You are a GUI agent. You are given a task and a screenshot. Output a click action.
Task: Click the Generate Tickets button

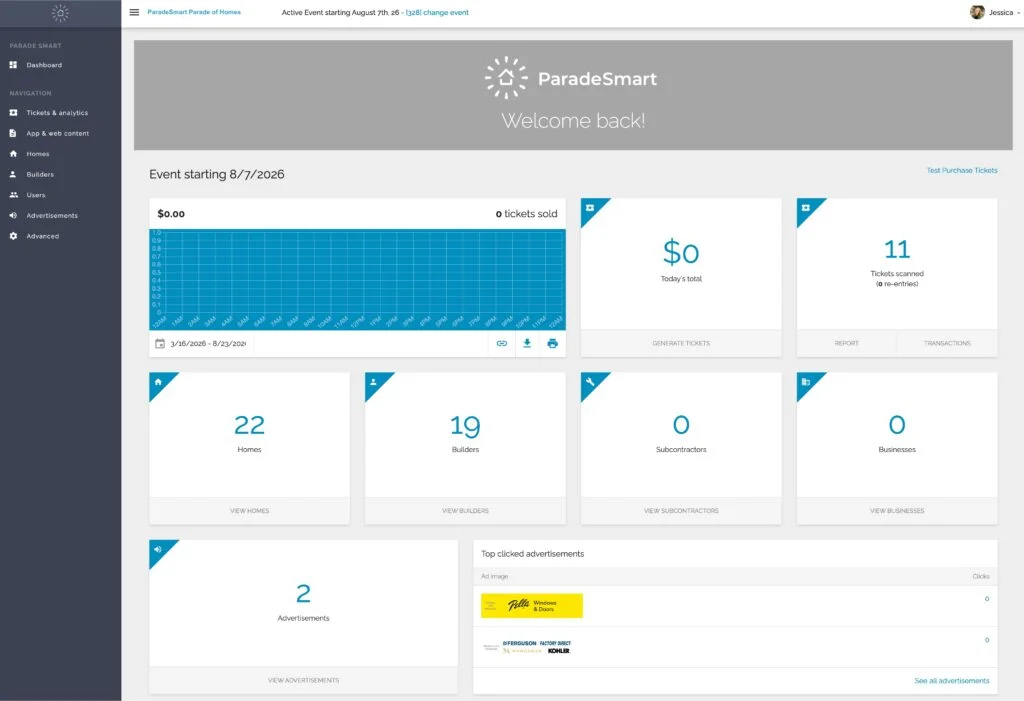pyautogui.click(x=681, y=343)
